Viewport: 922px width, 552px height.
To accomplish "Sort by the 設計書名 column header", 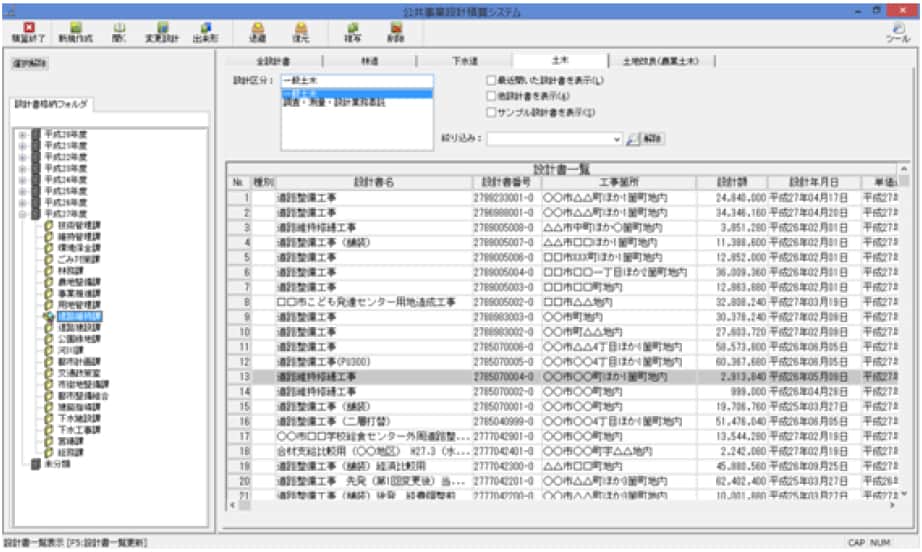I will click(x=374, y=182).
